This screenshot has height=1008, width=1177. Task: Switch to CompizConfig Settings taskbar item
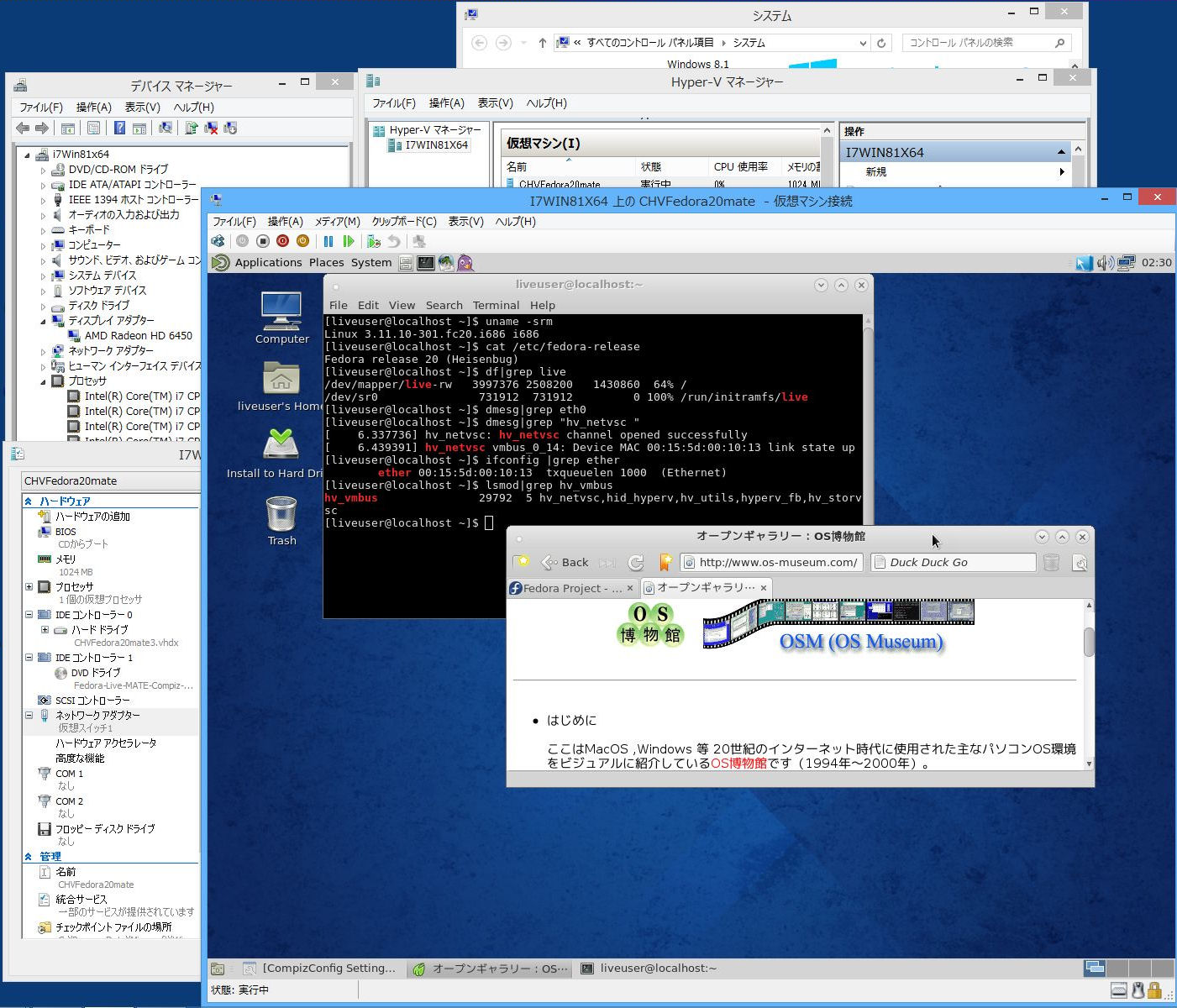click(320, 969)
